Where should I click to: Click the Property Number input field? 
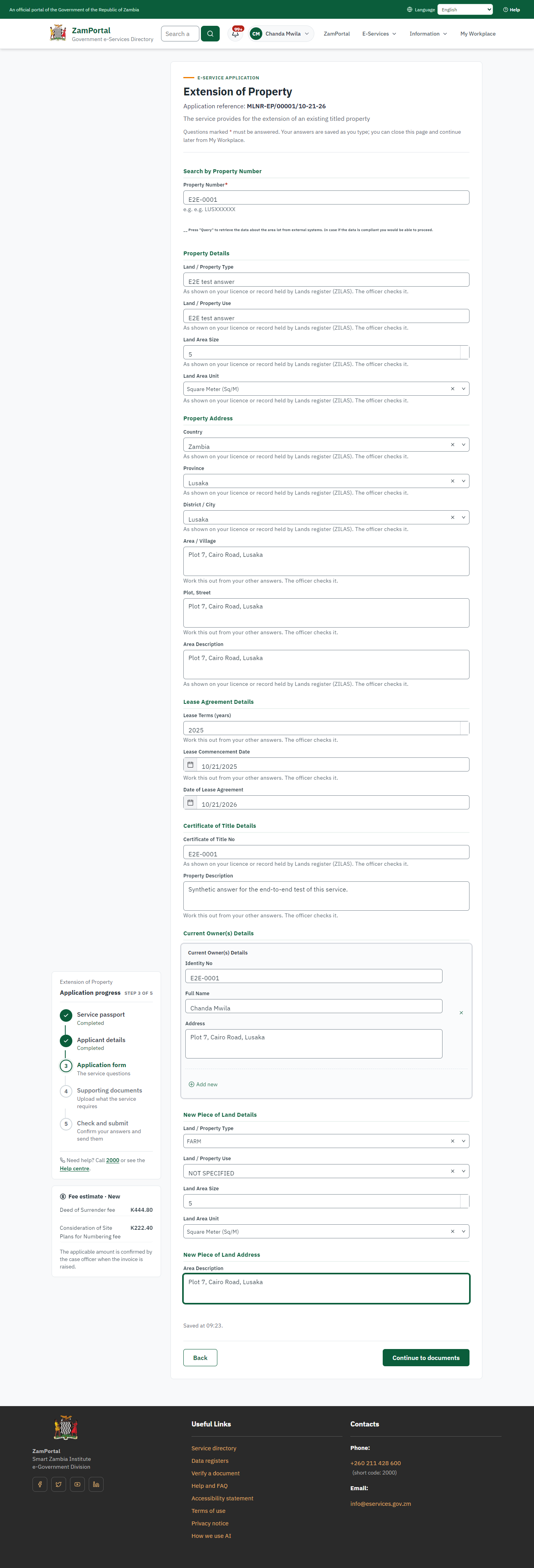pos(326,198)
